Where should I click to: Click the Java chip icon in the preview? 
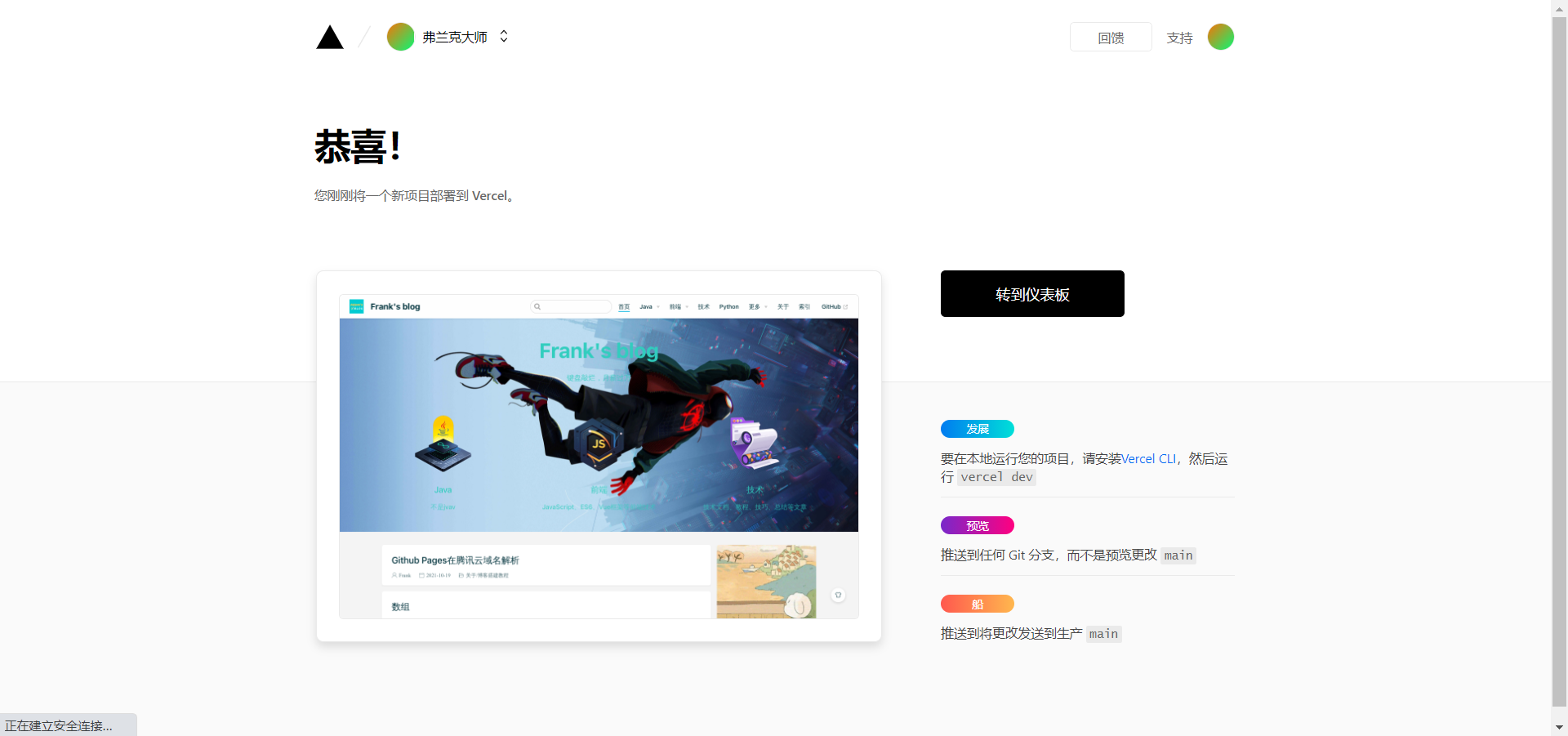pyautogui.click(x=443, y=445)
